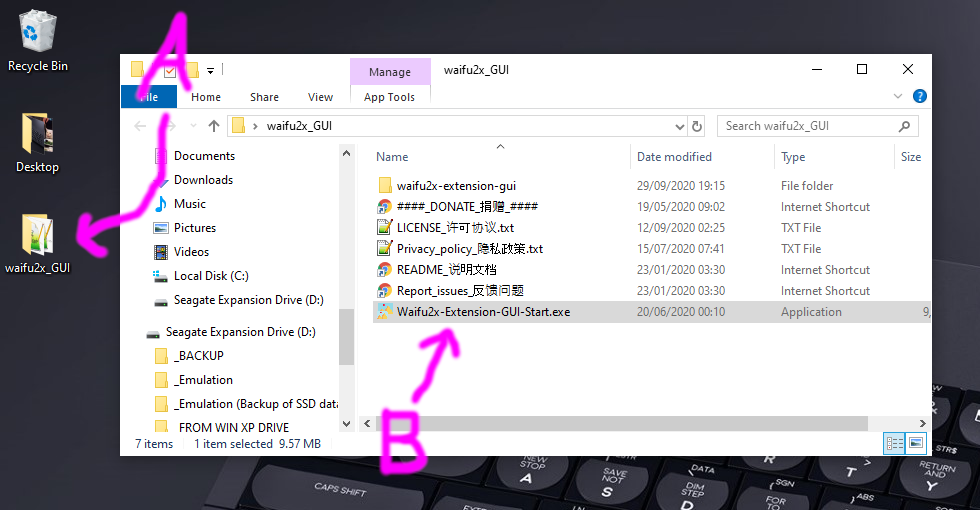
Task: Click navigation pane scroll up arrow
Action: (347, 153)
